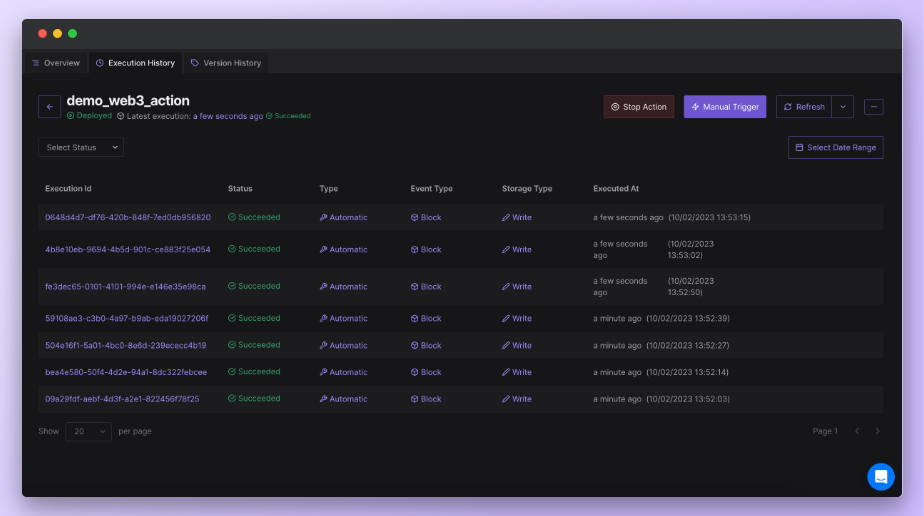
Task: Click the Succeeded check icon for 0648d4d7 row
Action: [232, 217]
